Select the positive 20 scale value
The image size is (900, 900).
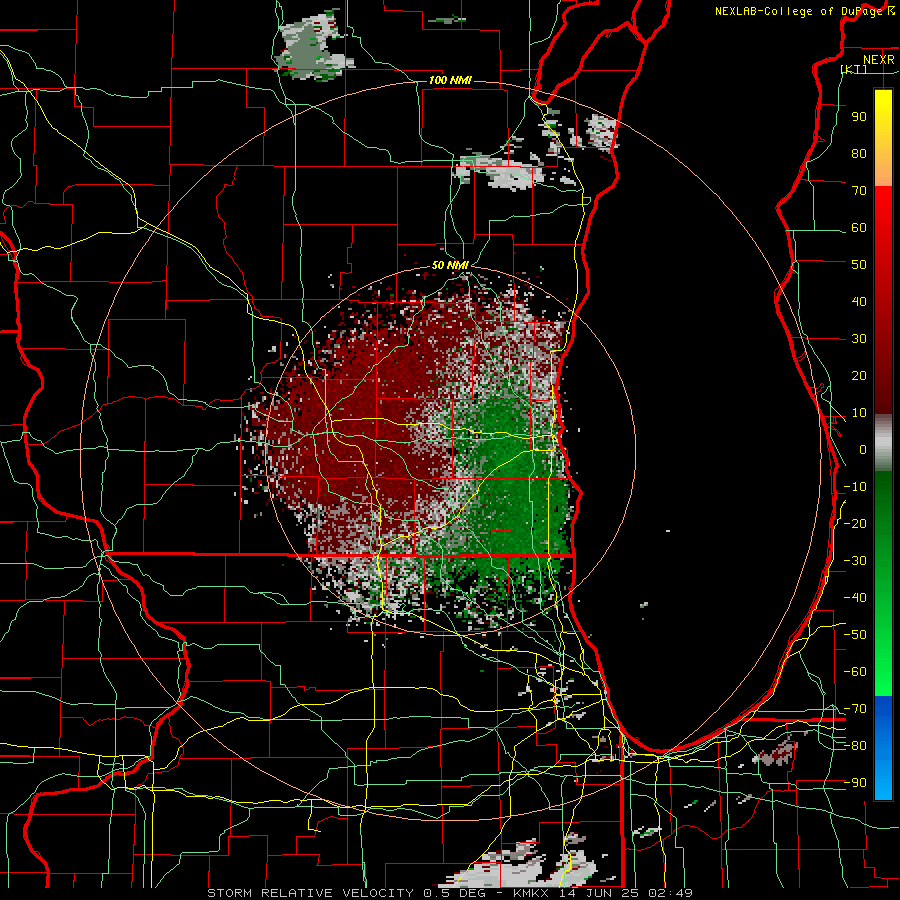pos(859,376)
